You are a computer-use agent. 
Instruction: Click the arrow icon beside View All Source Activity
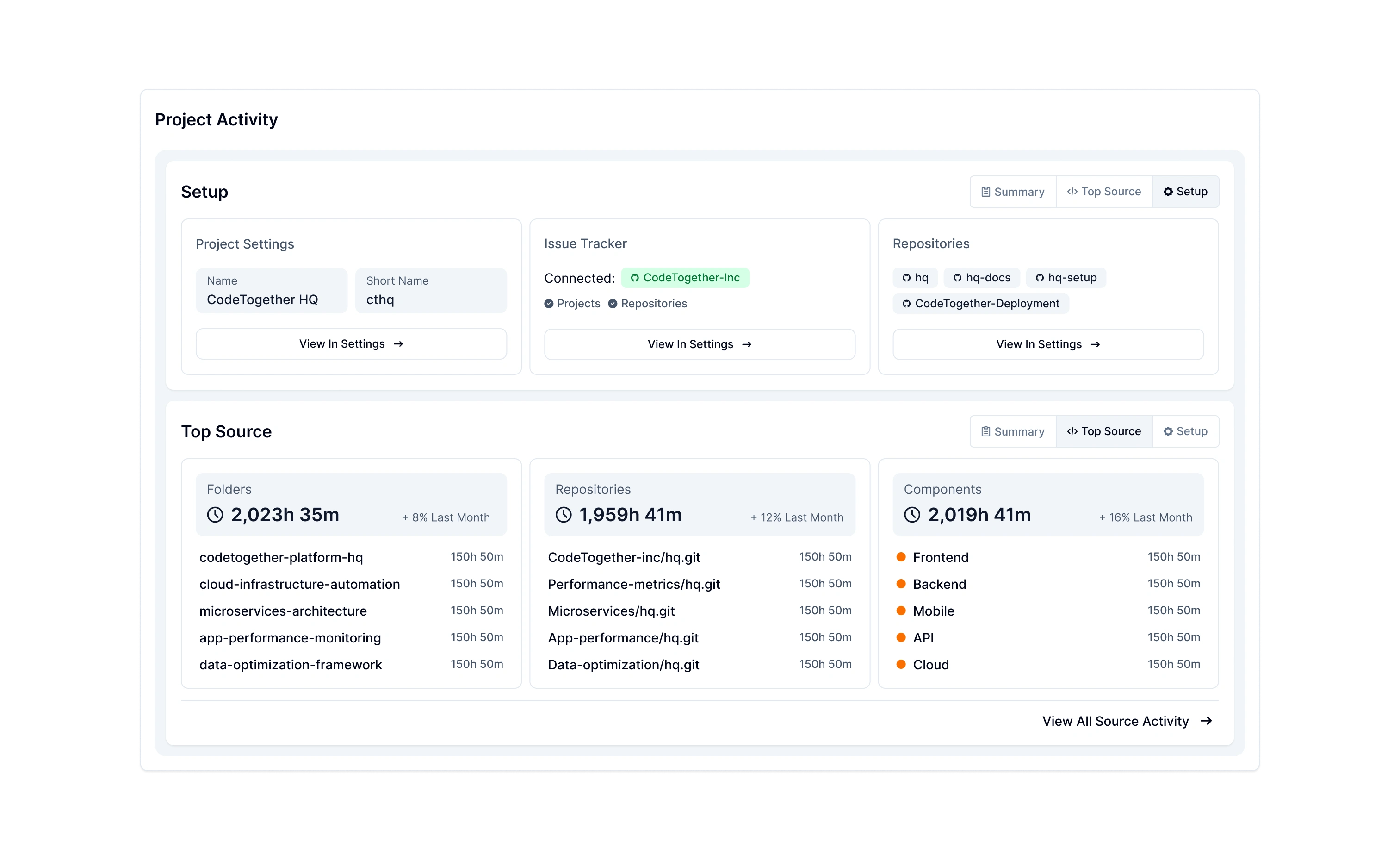click(1206, 721)
